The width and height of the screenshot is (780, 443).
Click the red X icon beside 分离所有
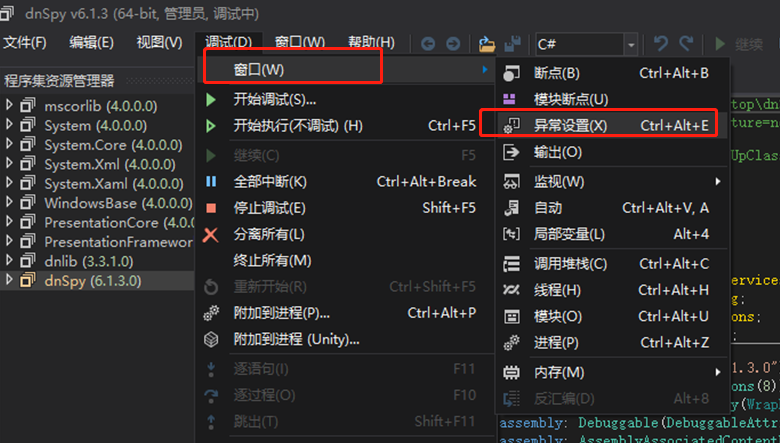coord(211,234)
